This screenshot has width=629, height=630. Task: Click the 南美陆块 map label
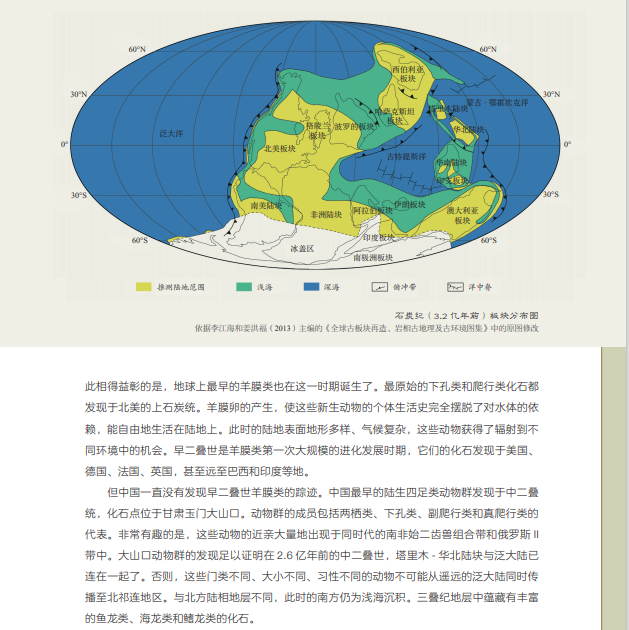(266, 206)
